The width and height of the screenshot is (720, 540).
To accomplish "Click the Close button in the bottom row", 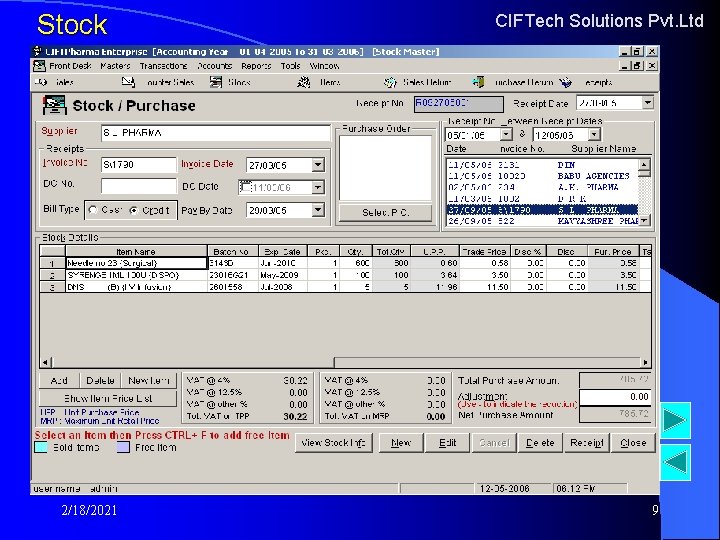I will (x=633, y=443).
